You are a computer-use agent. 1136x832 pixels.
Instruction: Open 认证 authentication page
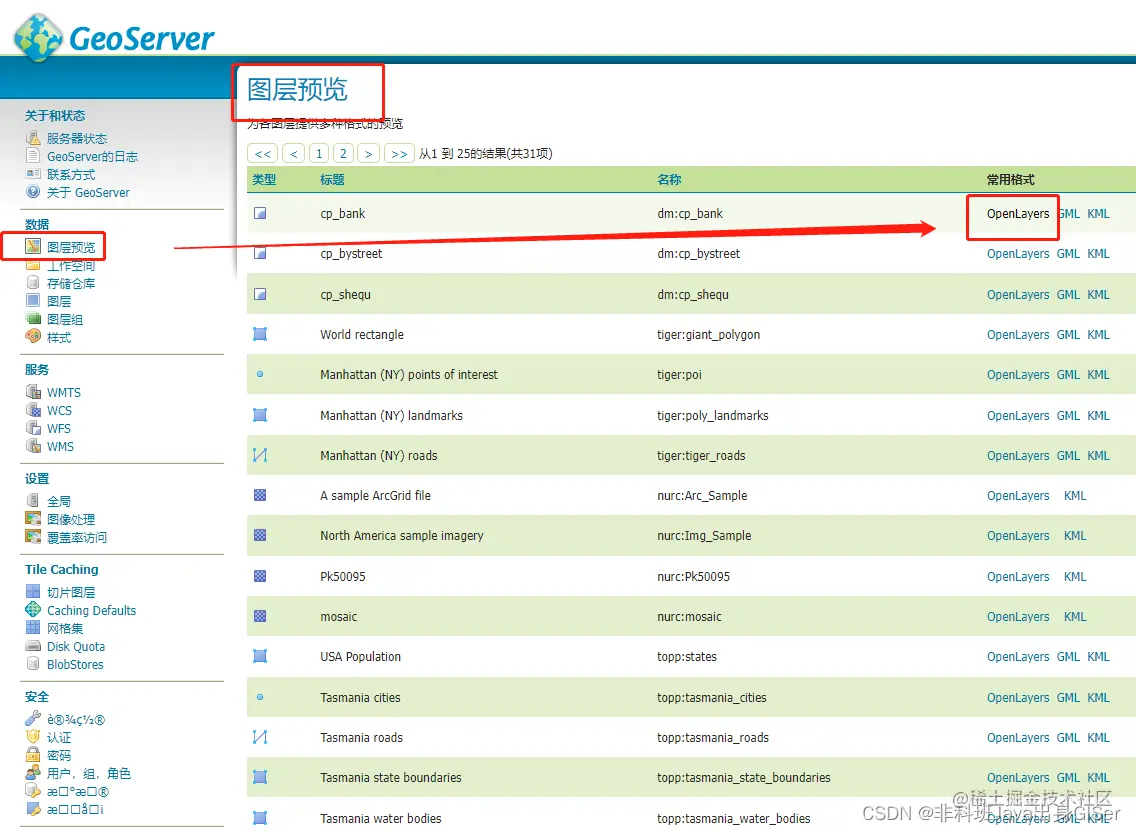(x=59, y=738)
